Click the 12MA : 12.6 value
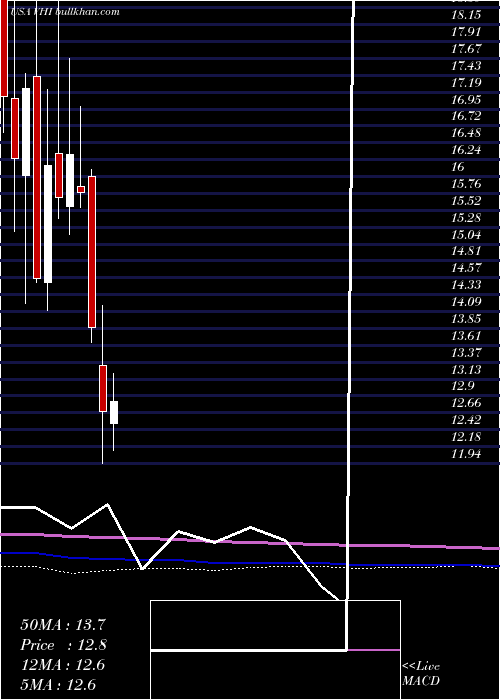500x700 pixels. click(x=62, y=665)
